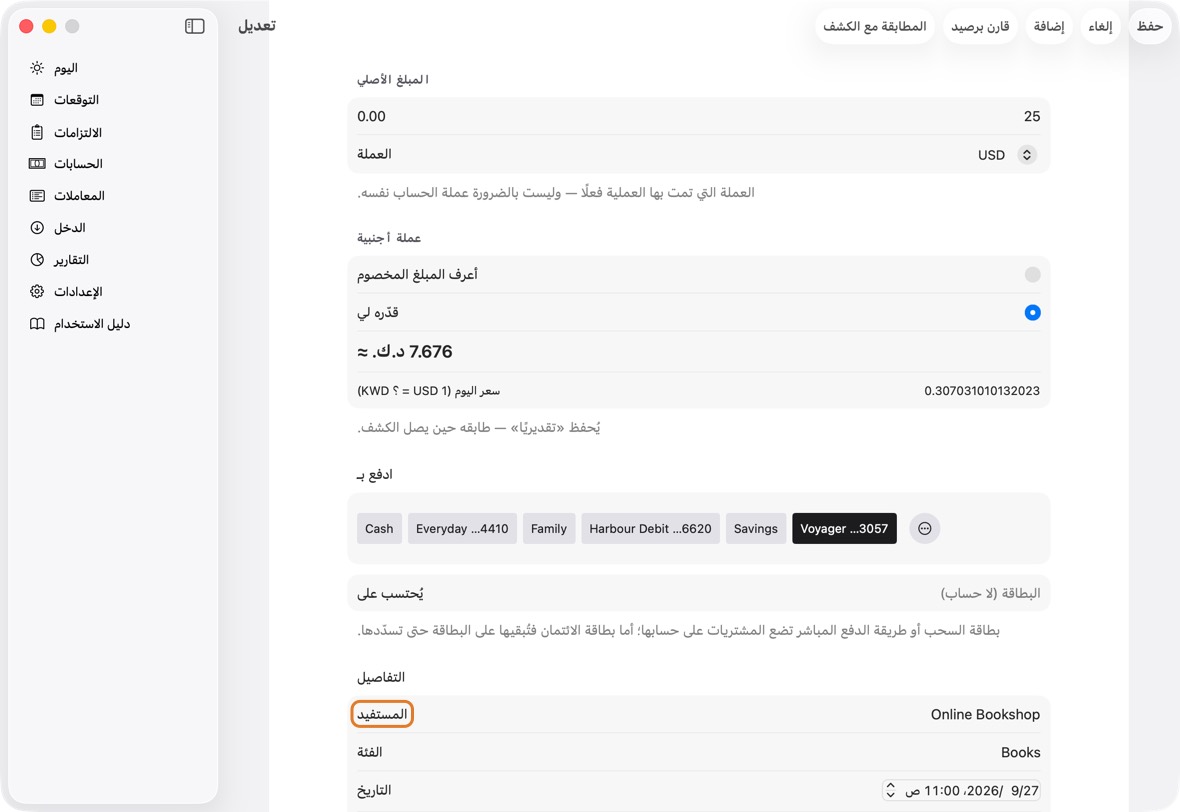Click the pie chart icon beside التقارير
The image size is (1180, 812).
[37, 260]
